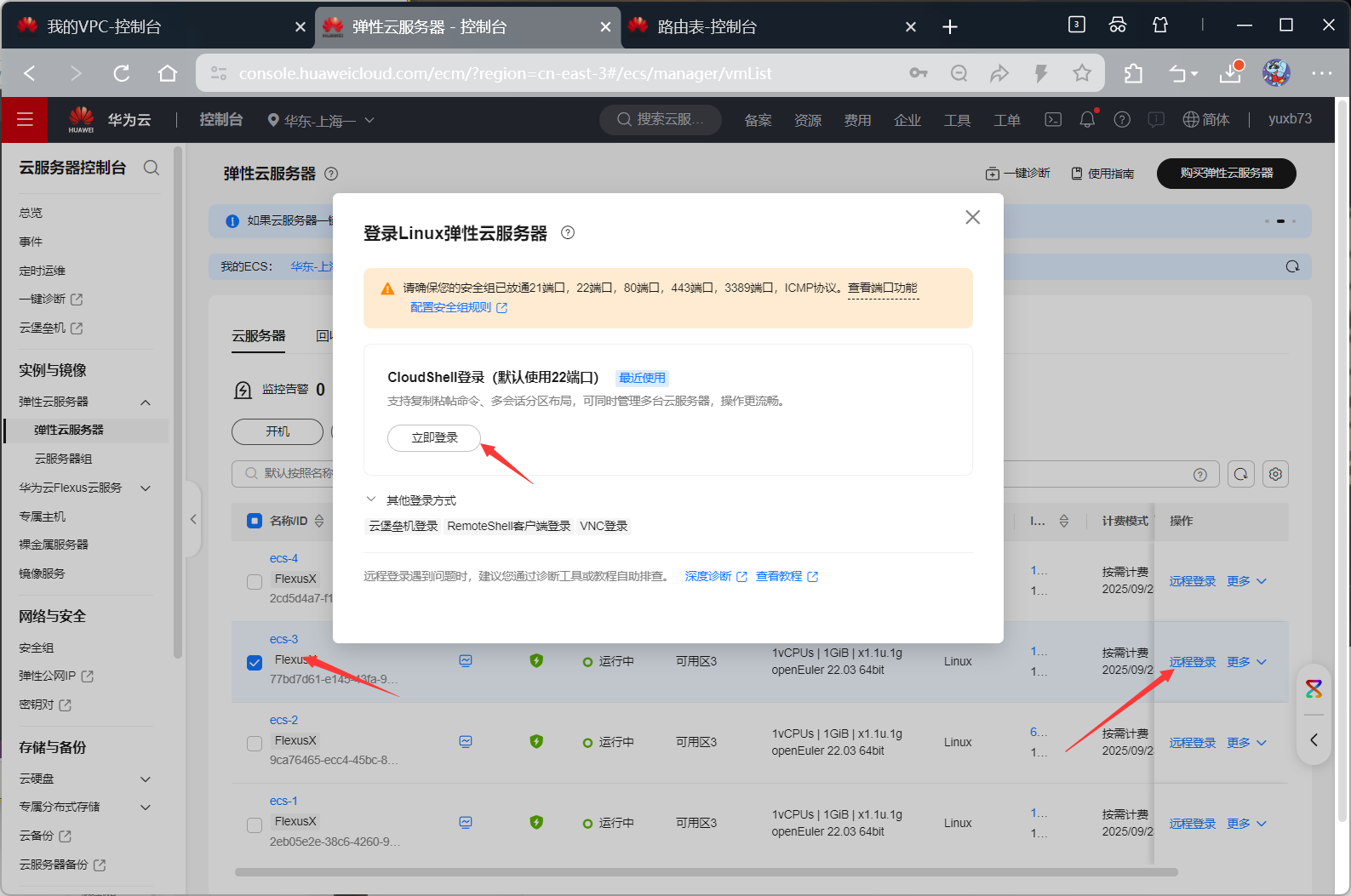
Task: Click the 立即登录 button in the login dialog
Action: (x=434, y=437)
